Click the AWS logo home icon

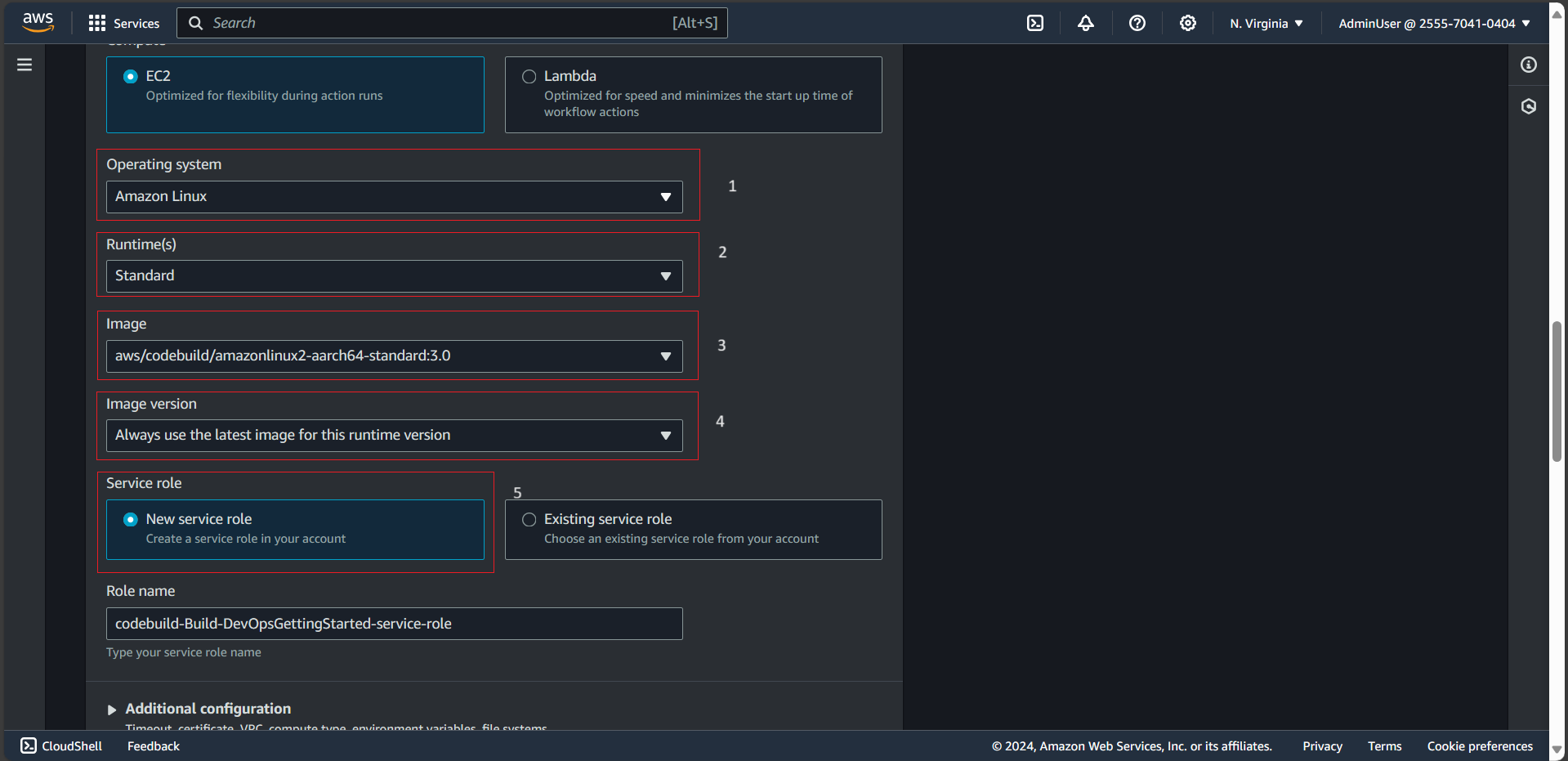tap(38, 23)
